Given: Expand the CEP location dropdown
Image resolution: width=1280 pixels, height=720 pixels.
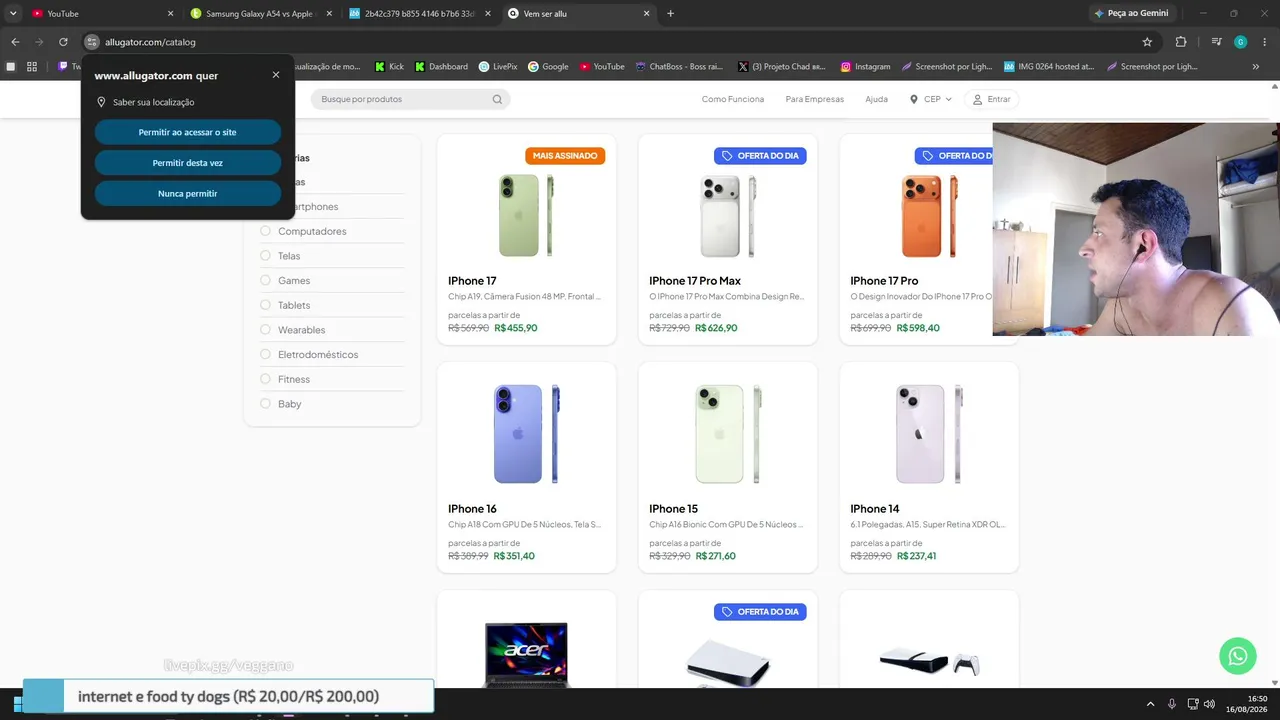Looking at the screenshot, I should pos(931,99).
